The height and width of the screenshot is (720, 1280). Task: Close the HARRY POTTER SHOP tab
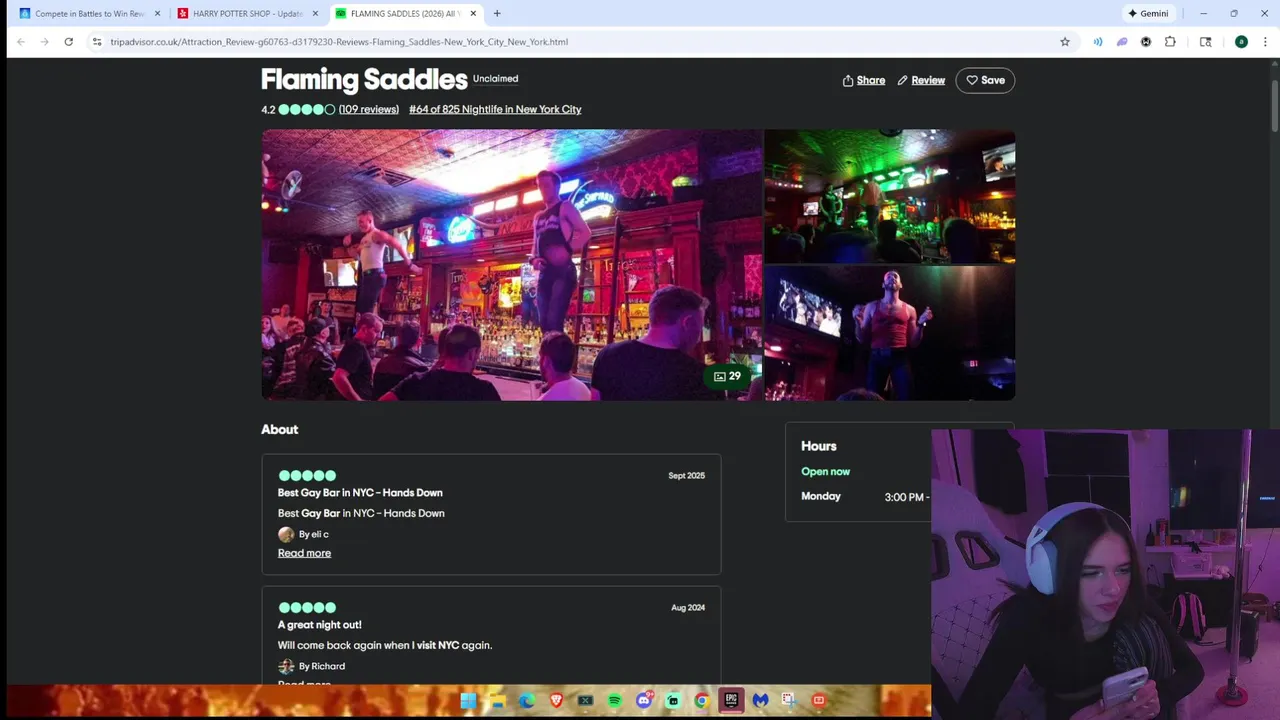(x=315, y=14)
